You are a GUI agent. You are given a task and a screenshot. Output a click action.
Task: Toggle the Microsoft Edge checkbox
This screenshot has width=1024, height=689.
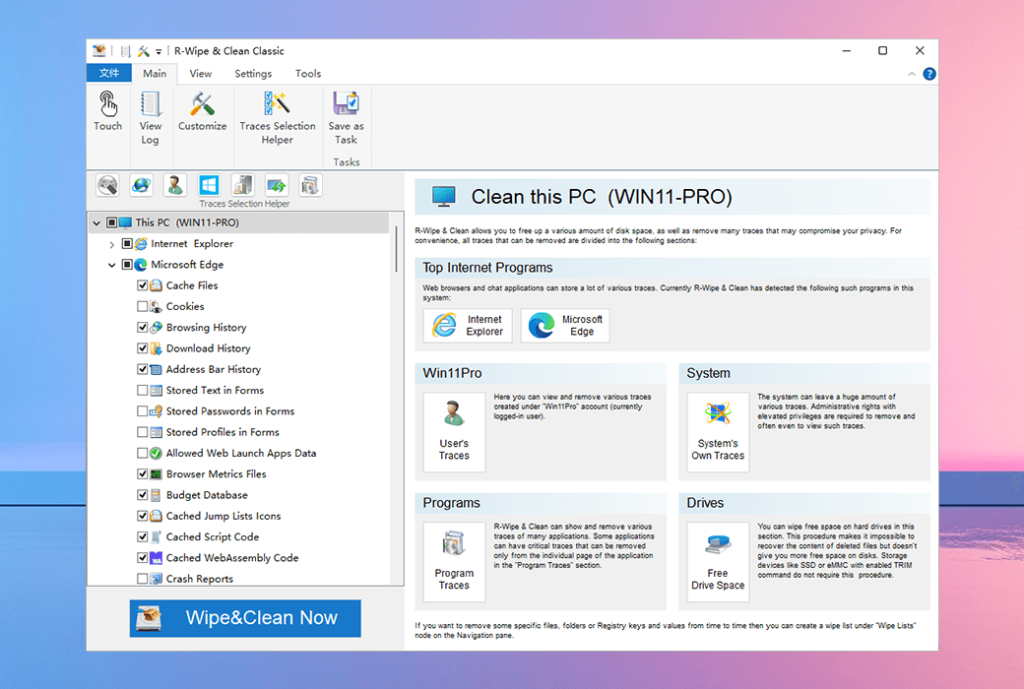(x=127, y=264)
